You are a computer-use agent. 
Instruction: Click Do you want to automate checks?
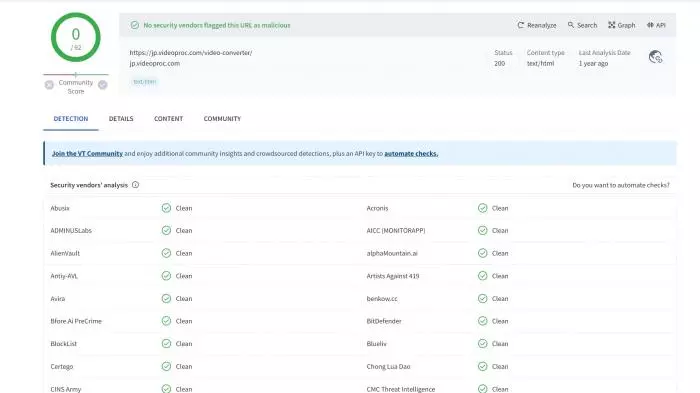[621, 185]
